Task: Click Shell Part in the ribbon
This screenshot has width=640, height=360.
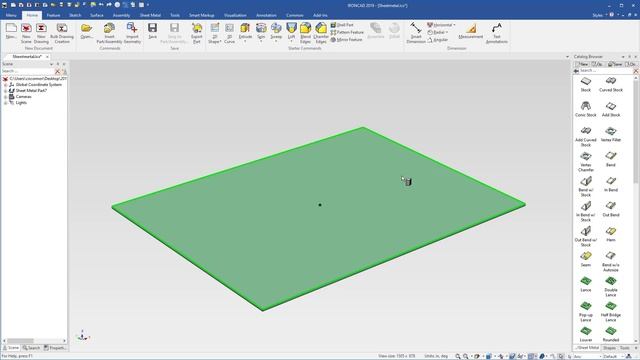Action: 342,25
